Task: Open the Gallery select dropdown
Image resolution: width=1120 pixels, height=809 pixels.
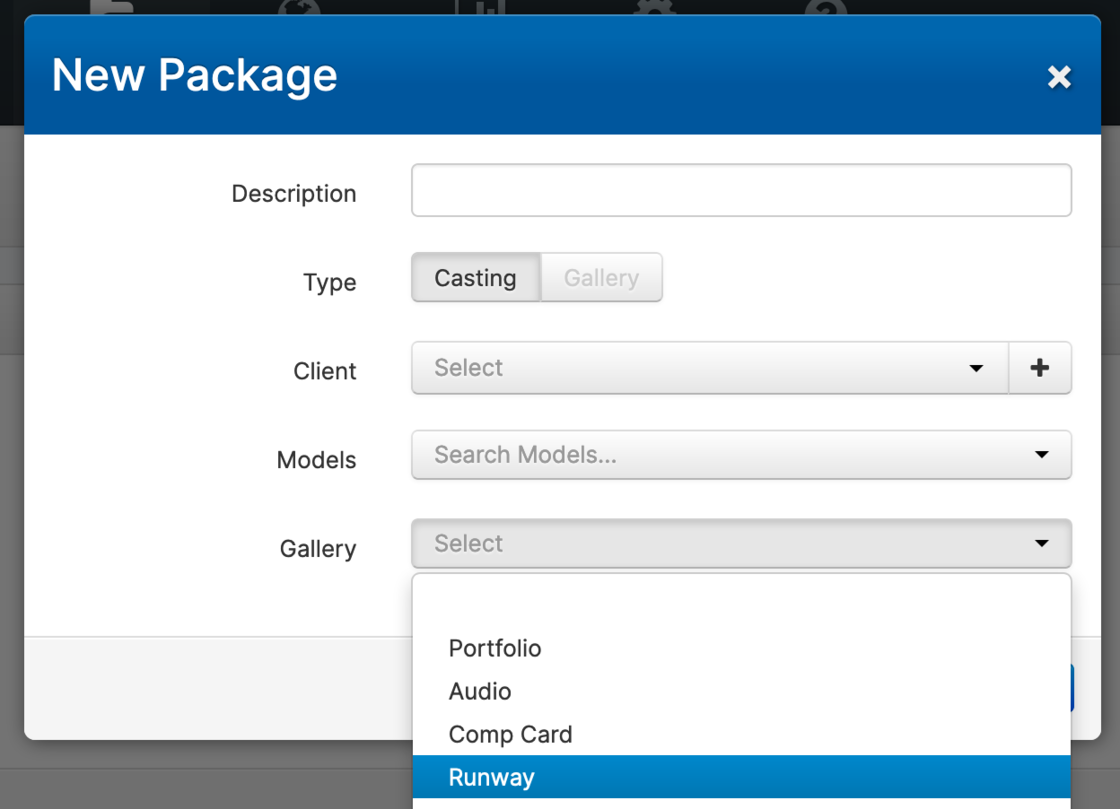Action: [741, 543]
